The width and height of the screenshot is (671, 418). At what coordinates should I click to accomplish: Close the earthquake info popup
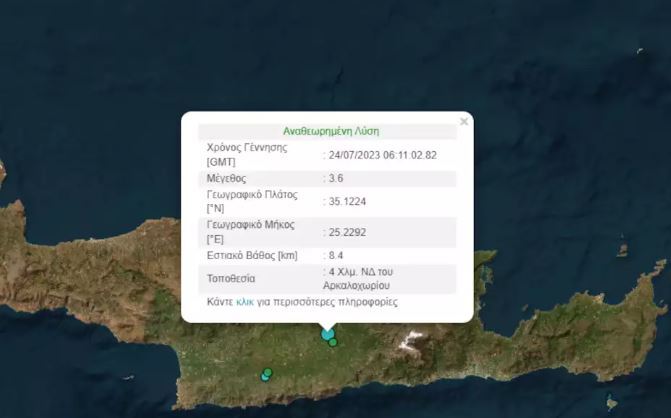tap(463, 122)
